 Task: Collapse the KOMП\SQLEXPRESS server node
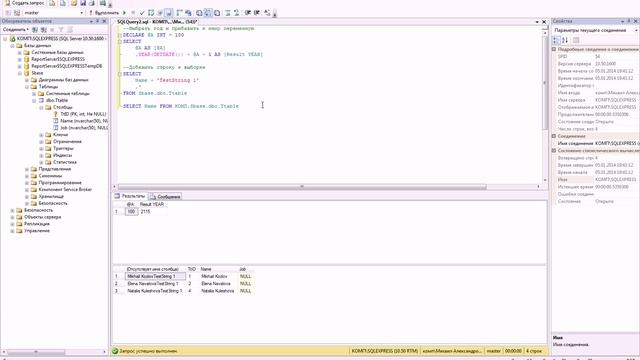[5, 39]
